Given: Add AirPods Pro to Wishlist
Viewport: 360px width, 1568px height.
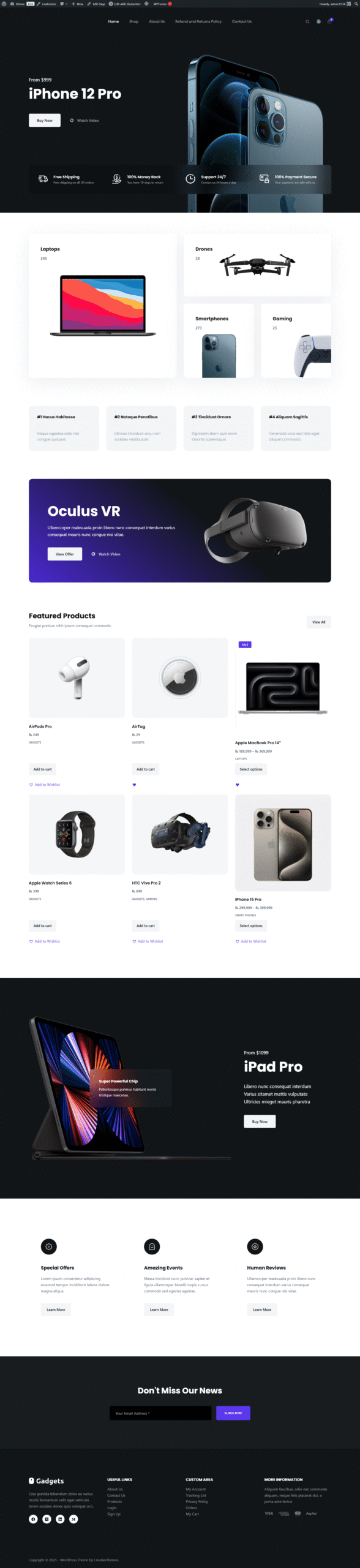Looking at the screenshot, I should pos(45,785).
